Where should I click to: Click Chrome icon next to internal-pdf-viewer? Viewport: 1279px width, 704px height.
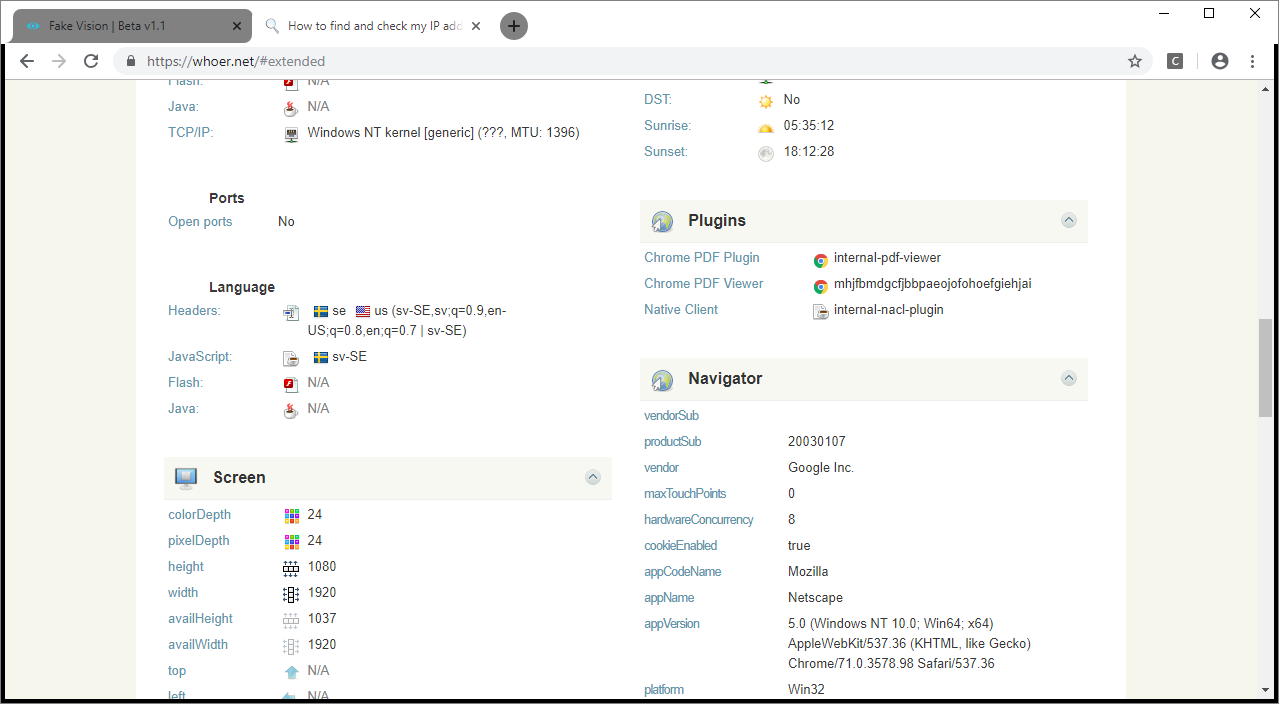(x=820, y=259)
